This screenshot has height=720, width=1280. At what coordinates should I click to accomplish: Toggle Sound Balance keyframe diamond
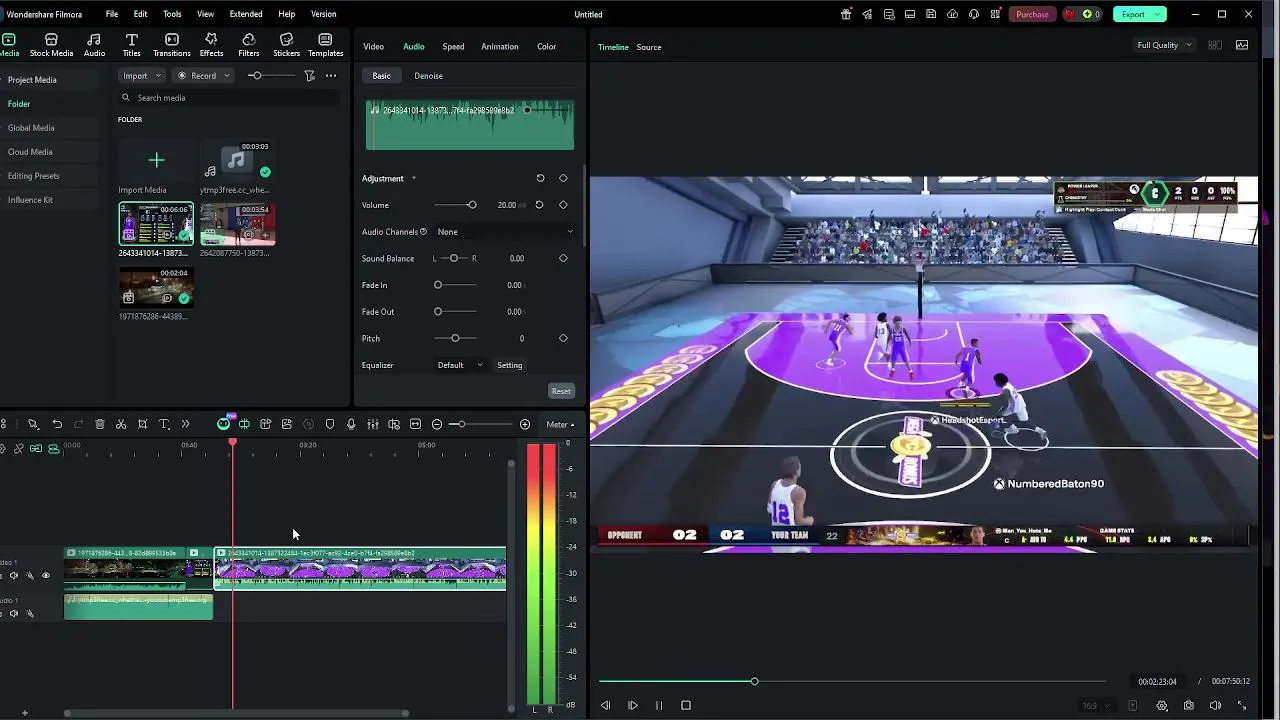pyautogui.click(x=563, y=258)
